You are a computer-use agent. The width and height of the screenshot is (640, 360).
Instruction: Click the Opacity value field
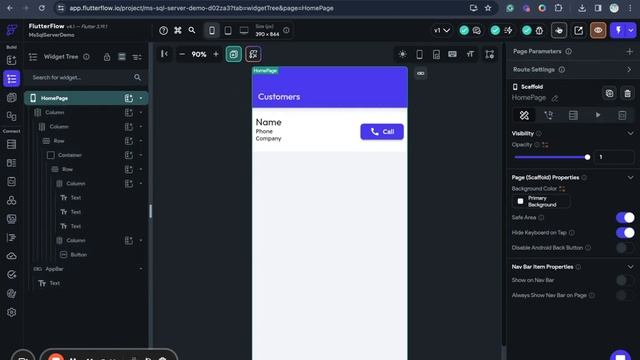614,157
